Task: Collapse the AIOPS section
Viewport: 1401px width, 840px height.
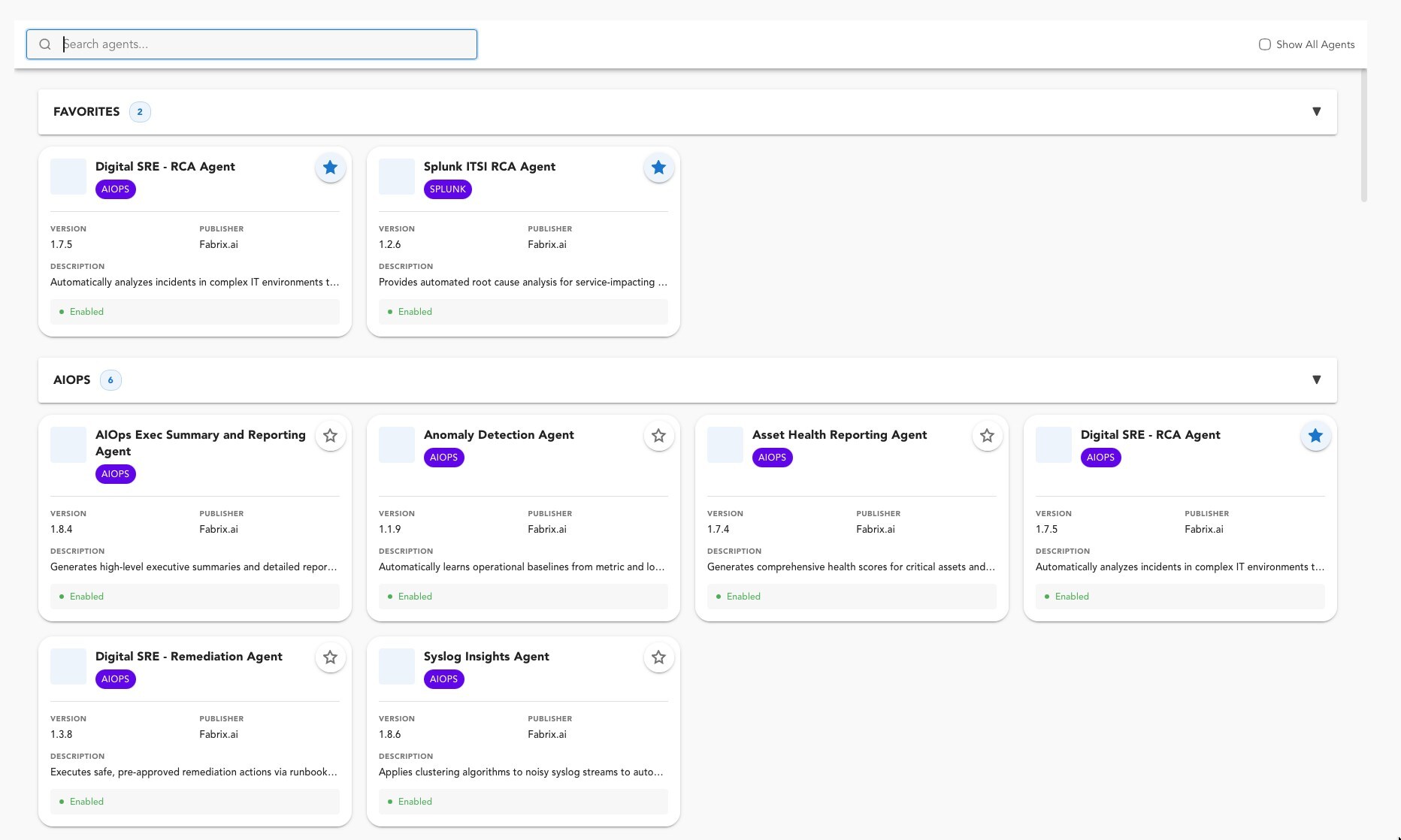Action: pos(1317,379)
